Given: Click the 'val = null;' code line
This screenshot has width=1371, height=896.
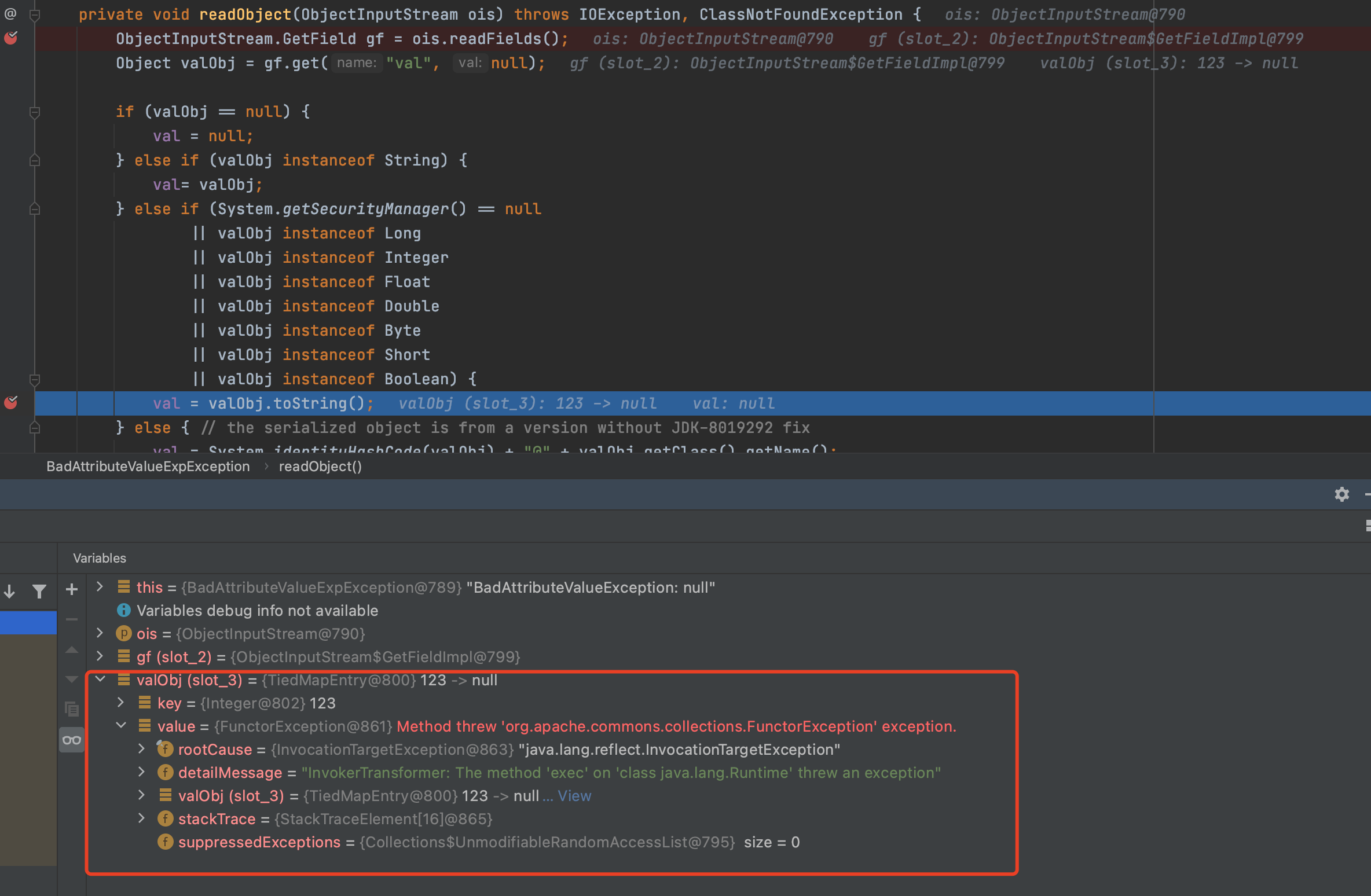Looking at the screenshot, I should [203, 136].
